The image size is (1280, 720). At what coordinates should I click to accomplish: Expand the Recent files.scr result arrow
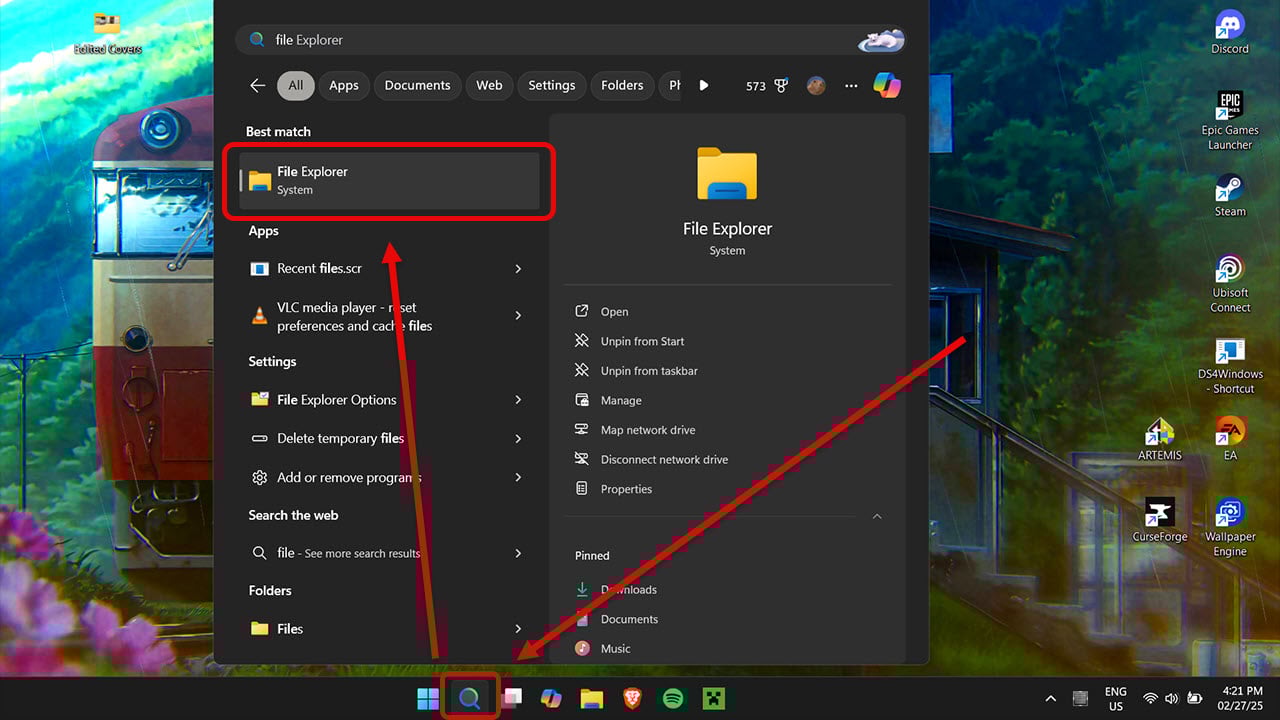(518, 269)
